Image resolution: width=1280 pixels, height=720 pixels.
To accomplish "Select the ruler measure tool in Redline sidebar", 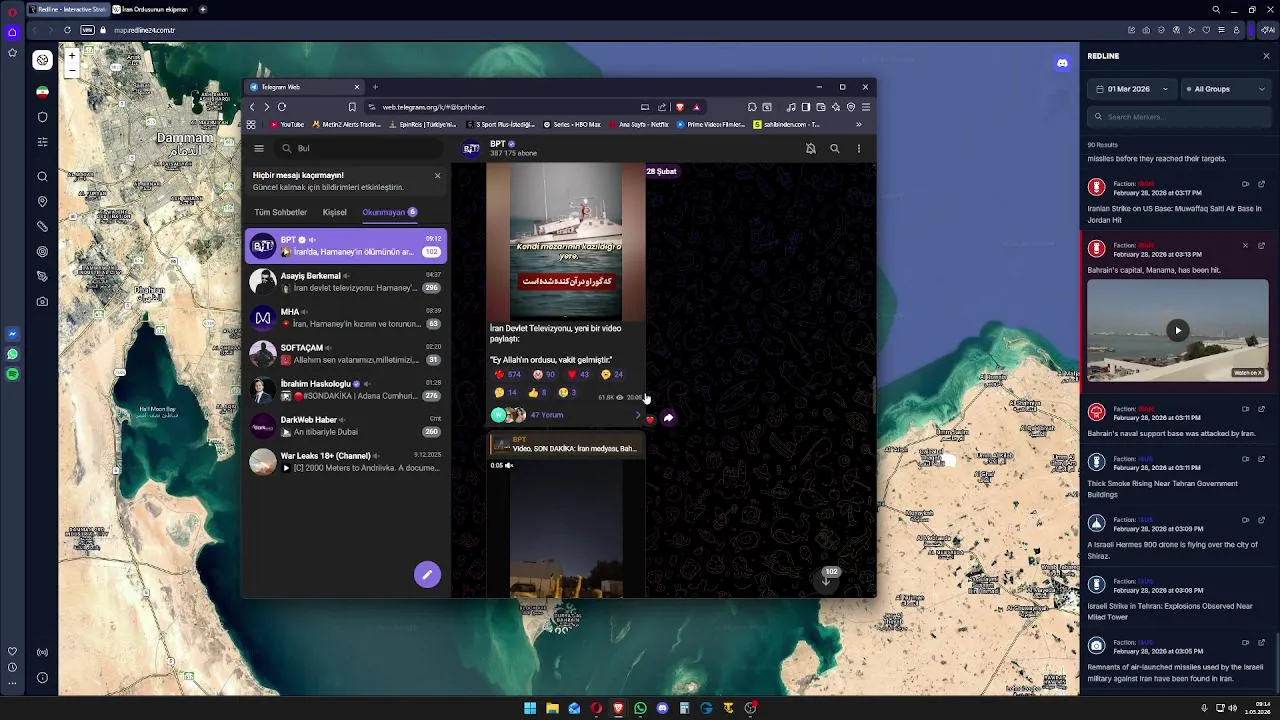I will pos(42,227).
